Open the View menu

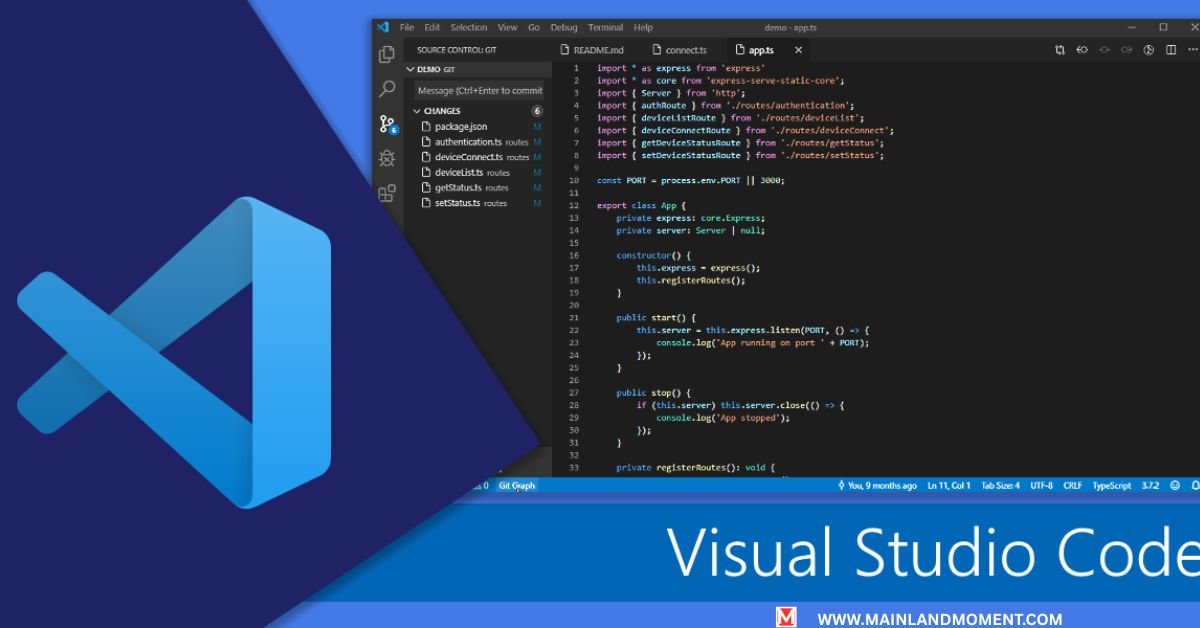(x=508, y=27)
